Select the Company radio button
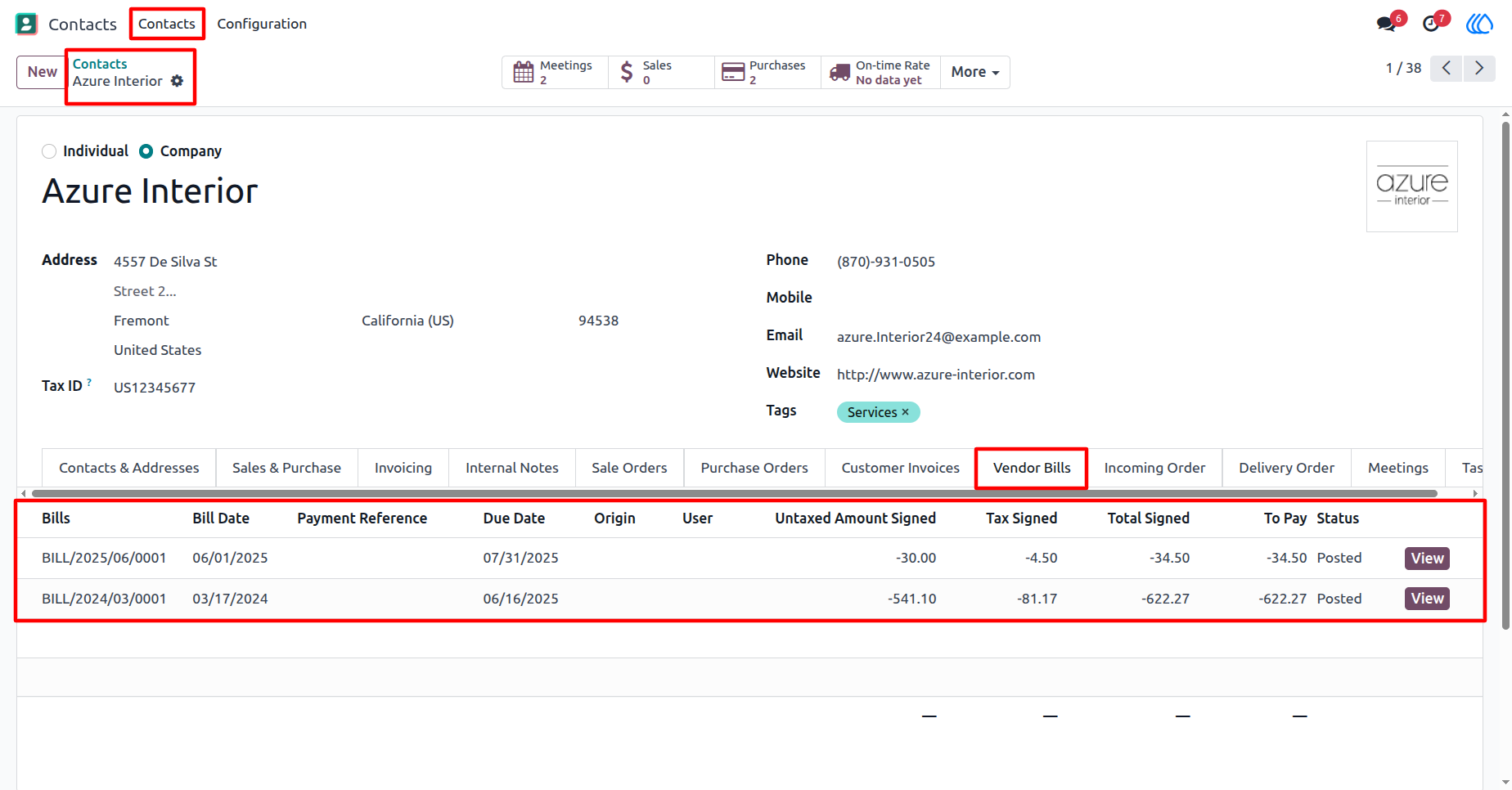 [146, 151]
